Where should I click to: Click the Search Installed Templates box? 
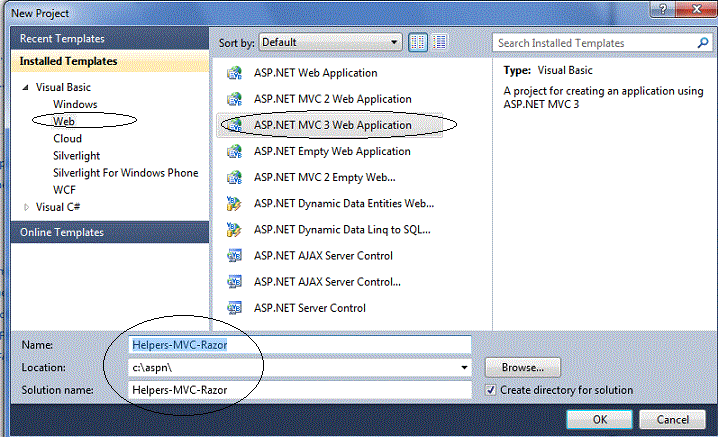pyautogui.click(x=602, y=43)
